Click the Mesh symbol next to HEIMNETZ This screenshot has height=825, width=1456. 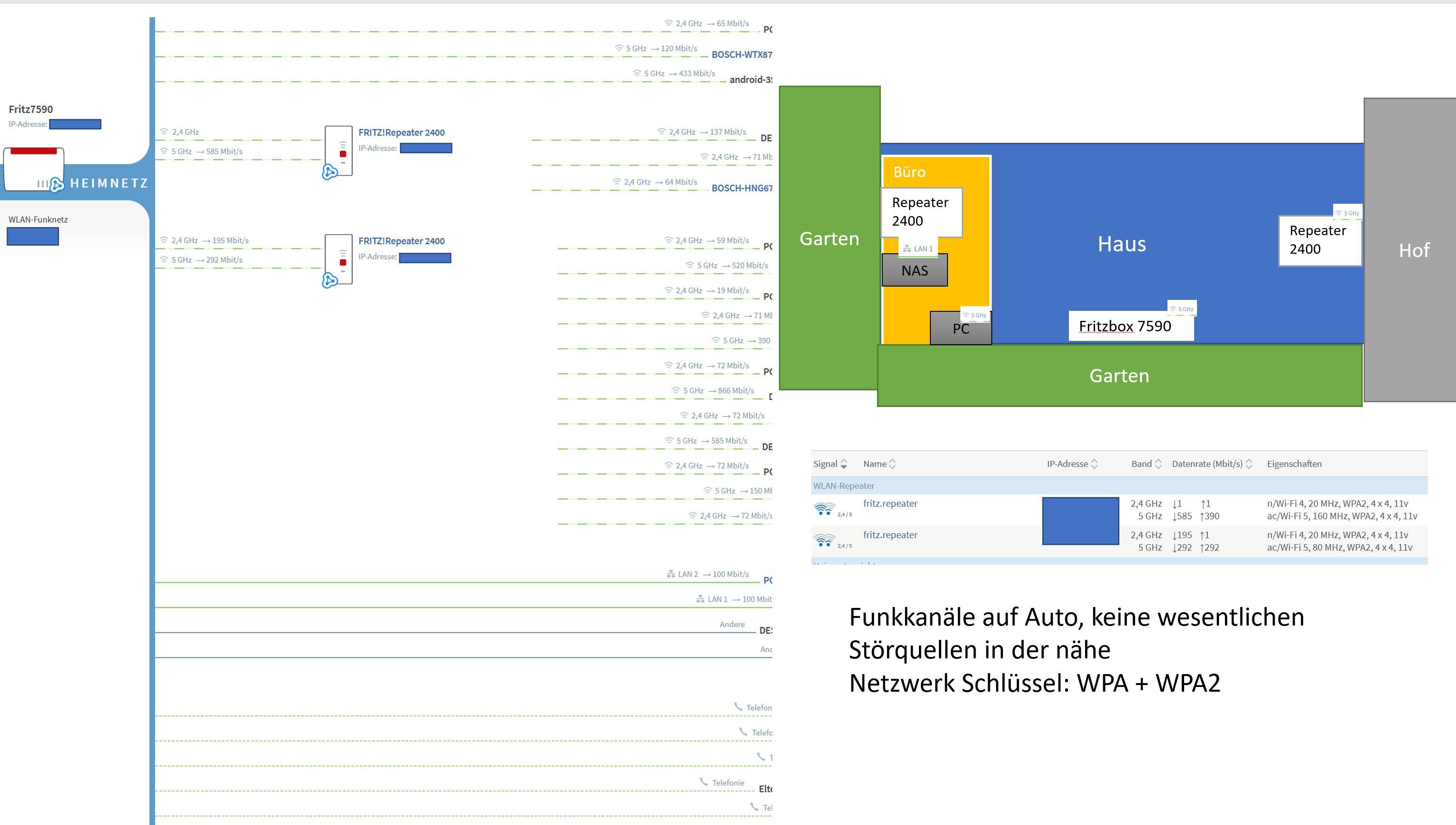coord(56,185)
